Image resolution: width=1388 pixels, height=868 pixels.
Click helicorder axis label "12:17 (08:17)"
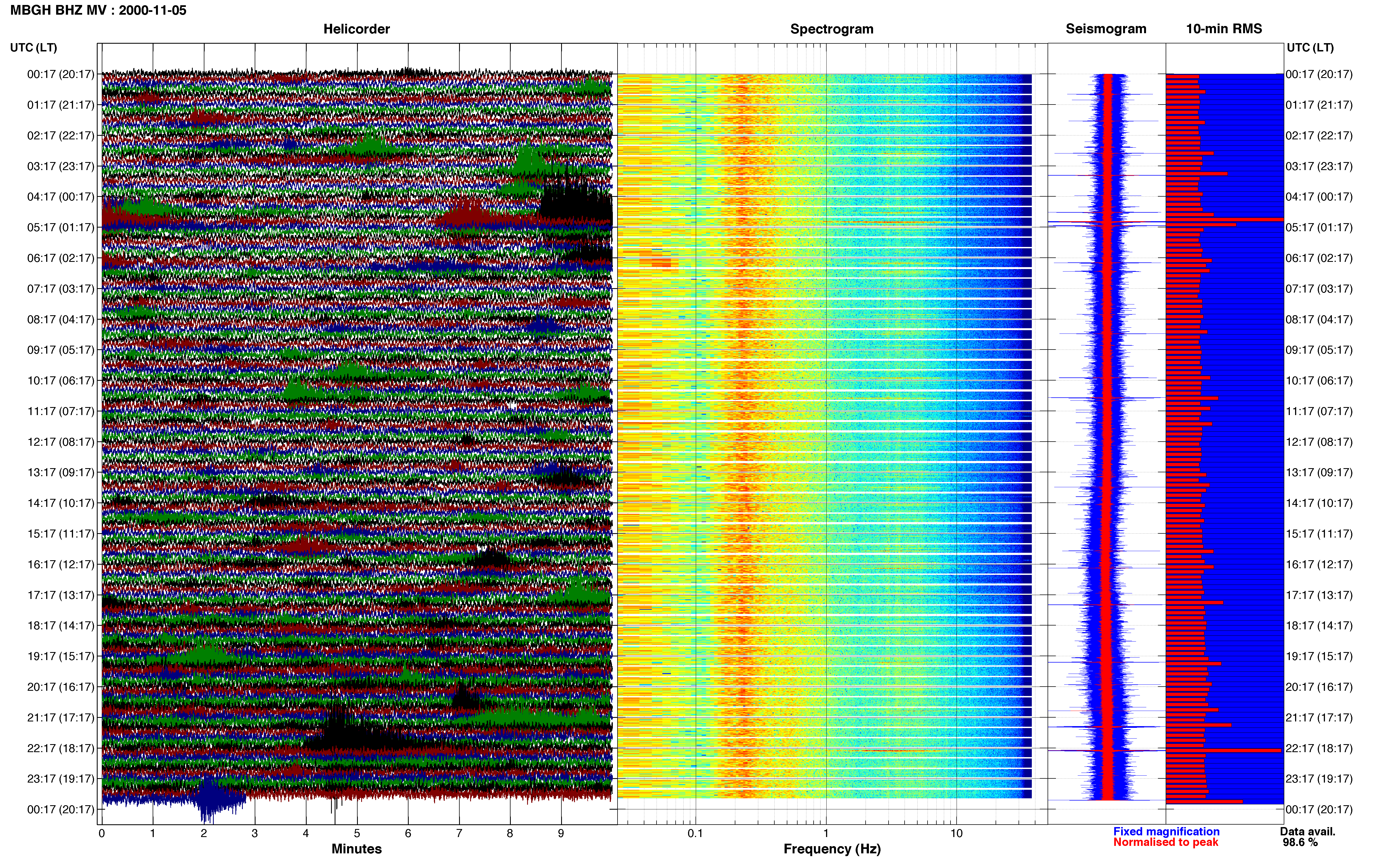[61, 442]
